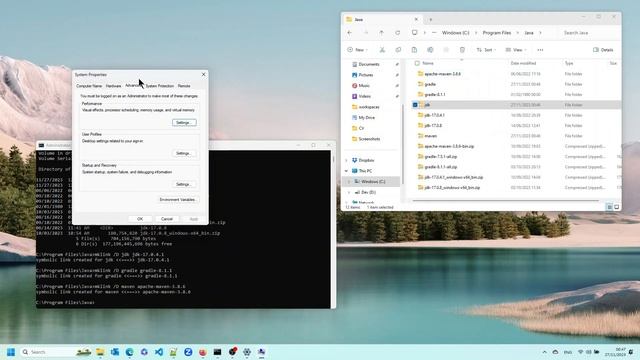Expand the breadcrumb chevron after Java
The image size is (640, 360).
coord(540,33)
